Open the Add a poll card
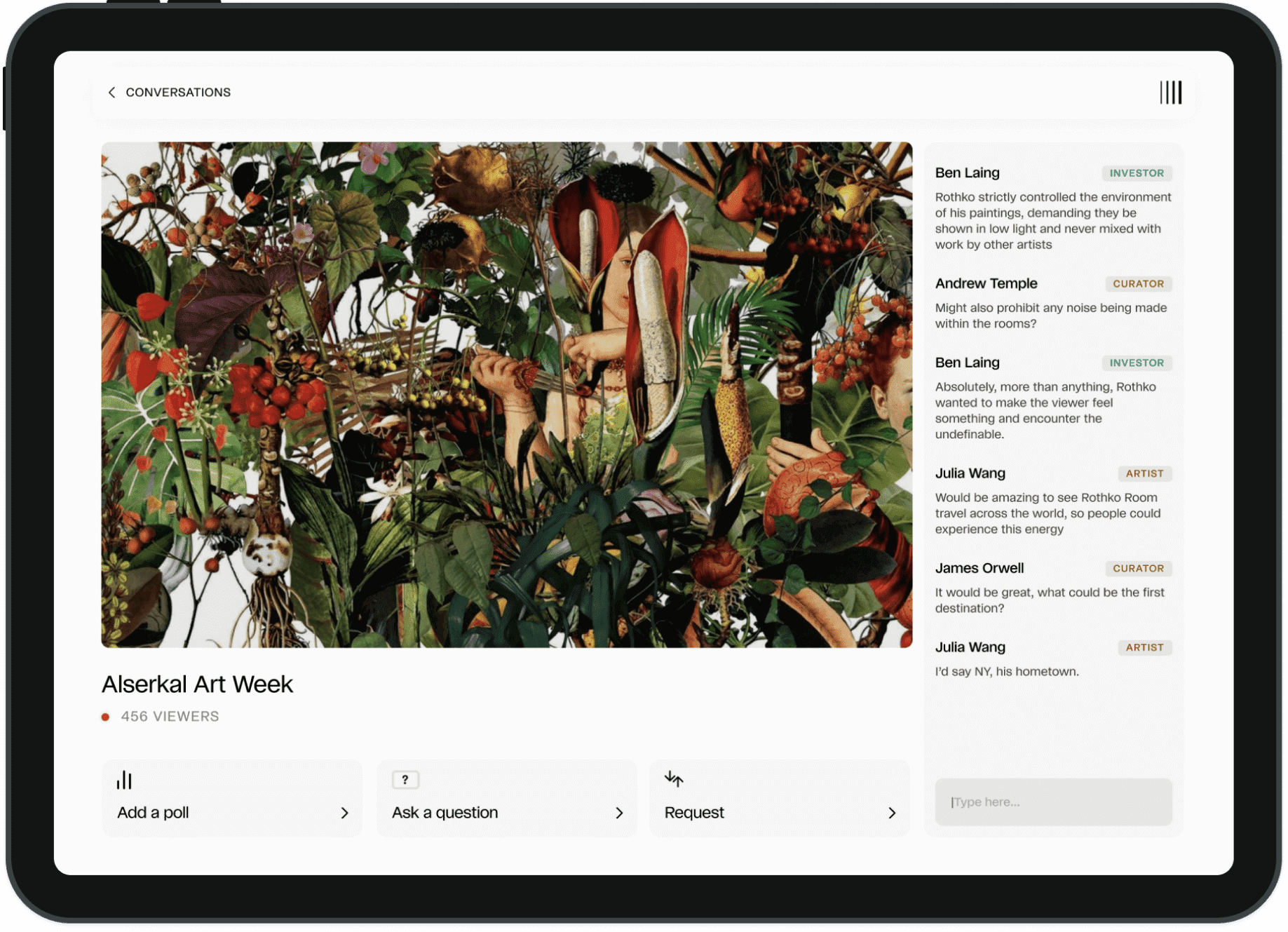 [232, 798]
